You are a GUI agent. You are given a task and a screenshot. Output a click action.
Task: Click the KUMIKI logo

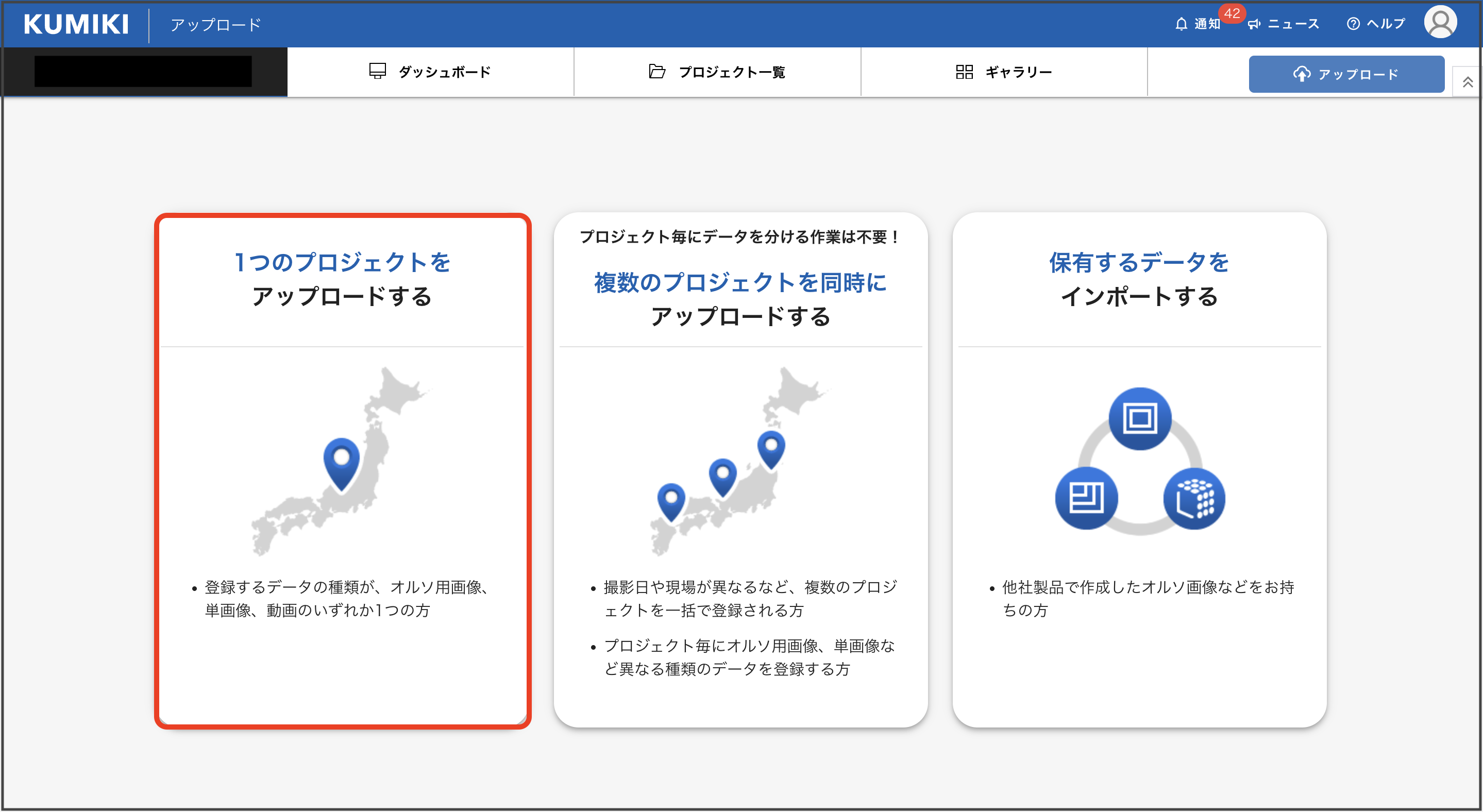(76, 24)
